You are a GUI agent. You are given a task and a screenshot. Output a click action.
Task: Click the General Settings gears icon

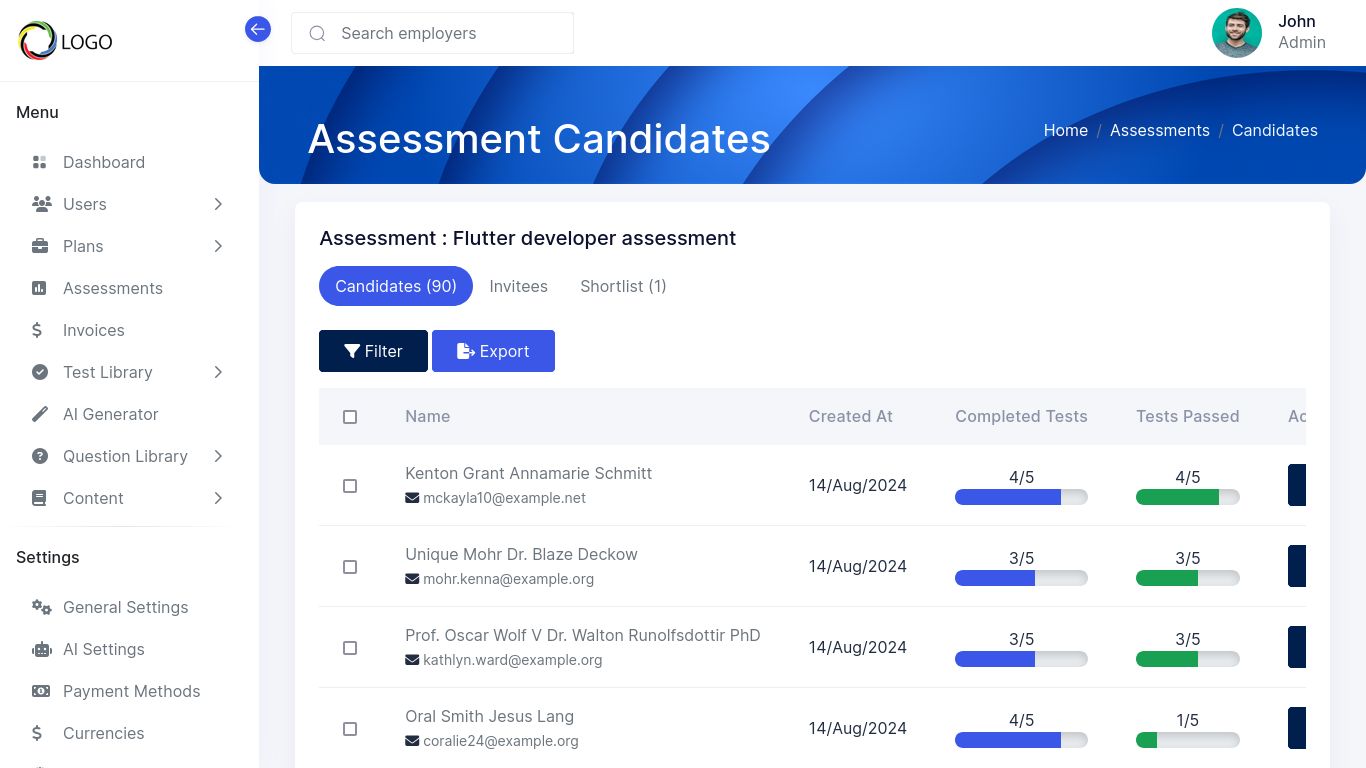point(41,607)
